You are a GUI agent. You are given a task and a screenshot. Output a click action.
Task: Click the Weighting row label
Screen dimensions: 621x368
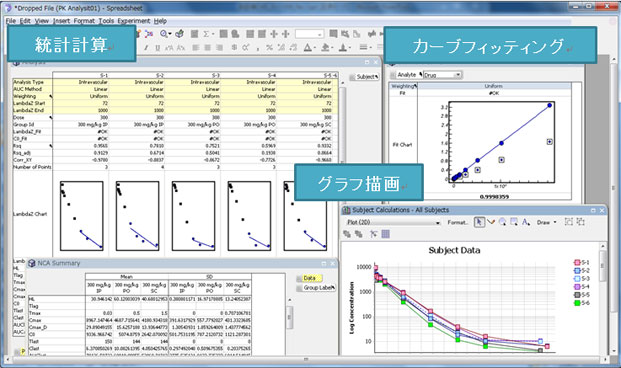(25, 96)
